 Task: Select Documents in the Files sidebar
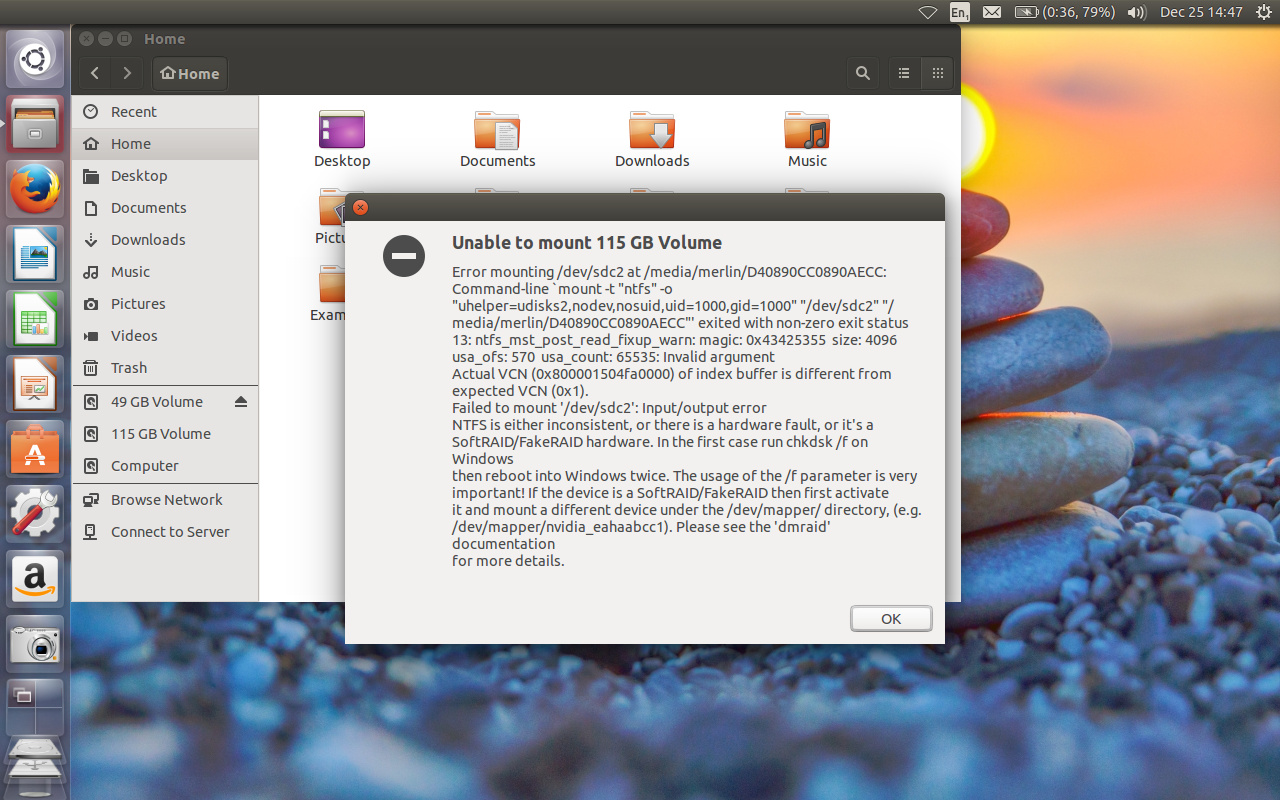[165, 208]
